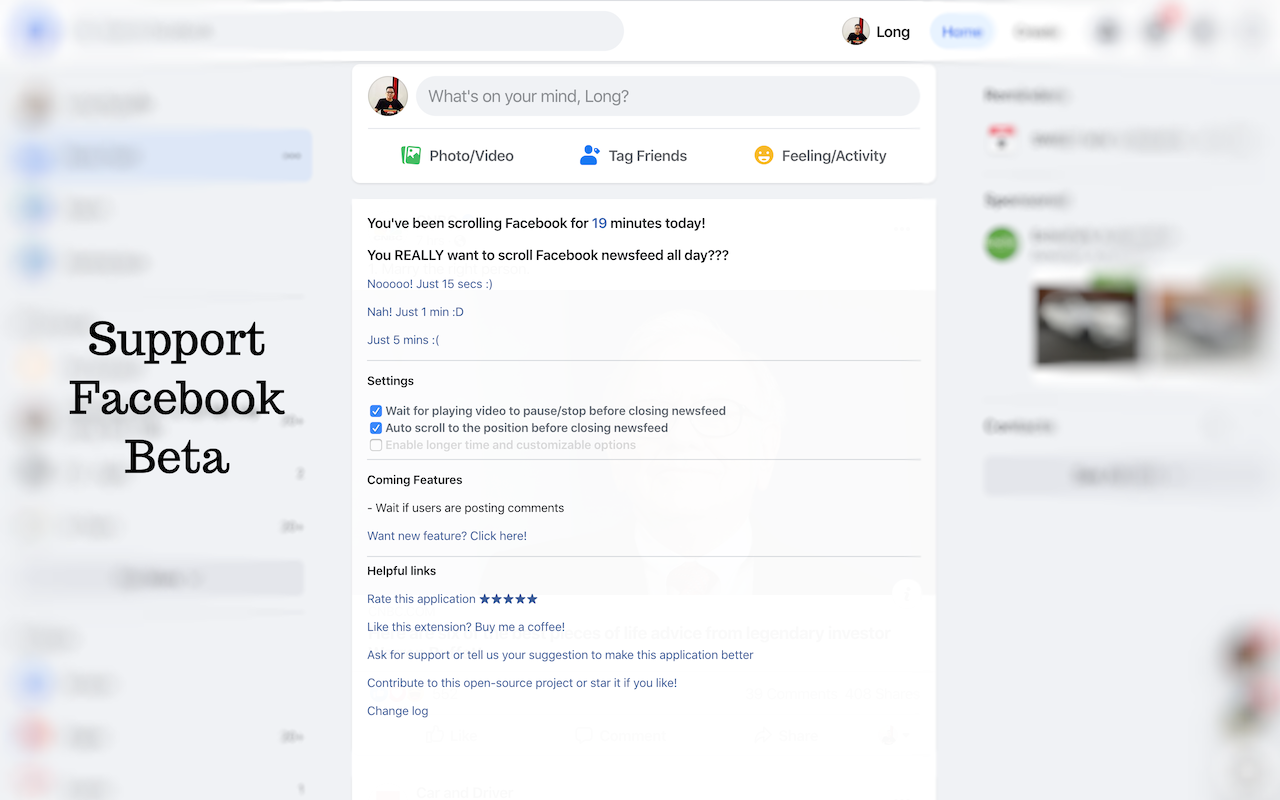Switch to the Home tab in top bar
The height and width of the screenshot is (800, 1280).
962,31
